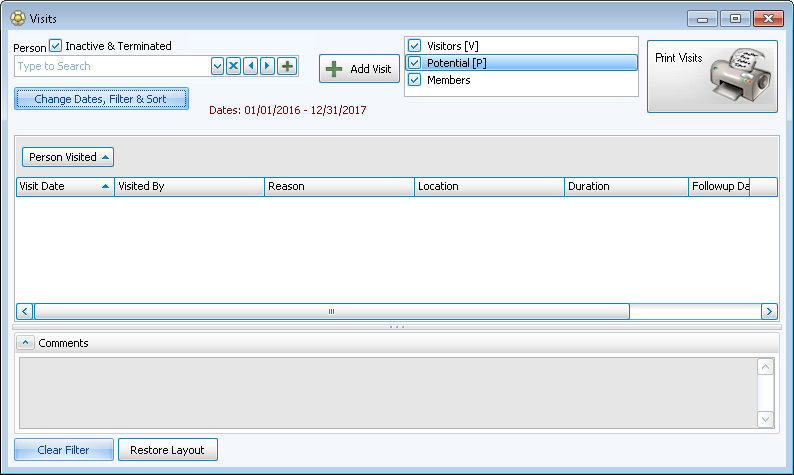Go to previous person with left arrow

[x=251, y=66]
